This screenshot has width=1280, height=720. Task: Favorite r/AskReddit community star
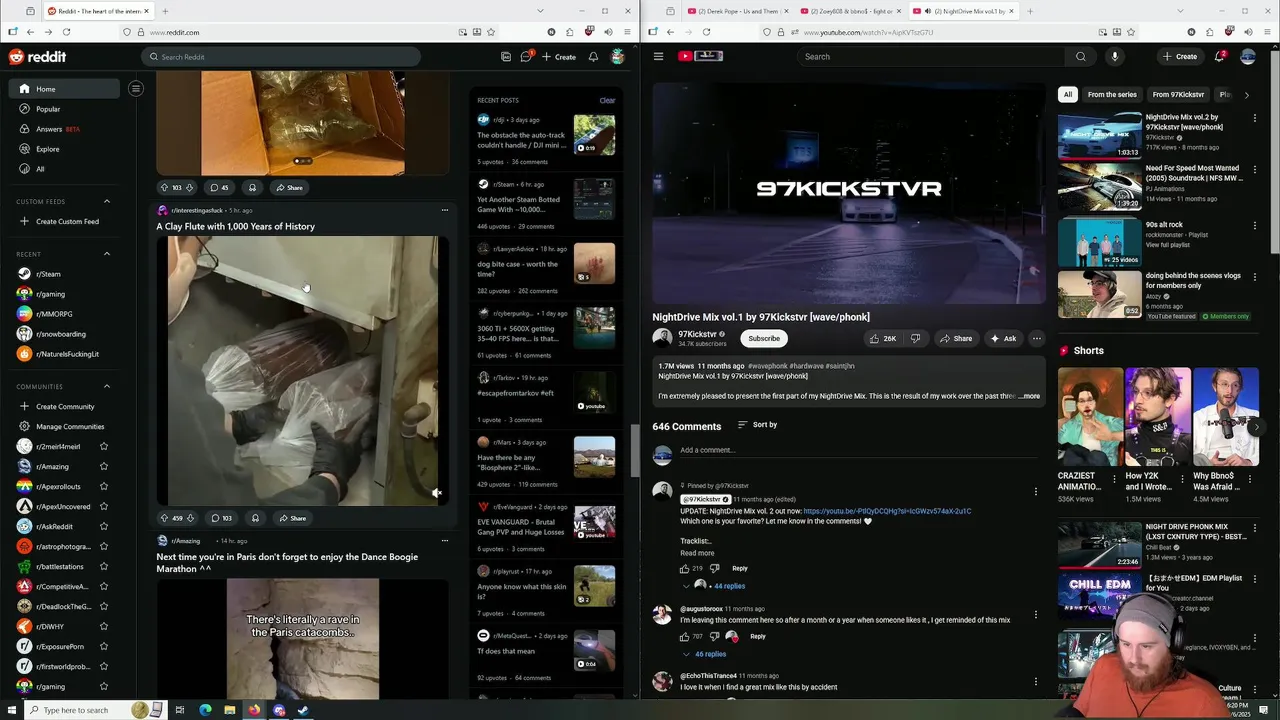103,526
